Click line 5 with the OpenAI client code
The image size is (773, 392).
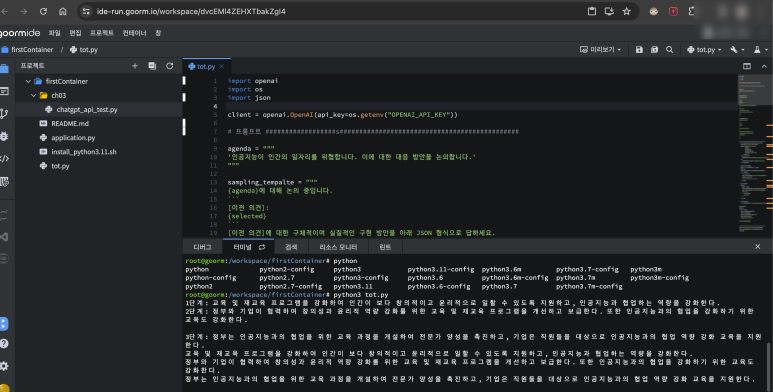pyautogui.click(x=343, y=115)
